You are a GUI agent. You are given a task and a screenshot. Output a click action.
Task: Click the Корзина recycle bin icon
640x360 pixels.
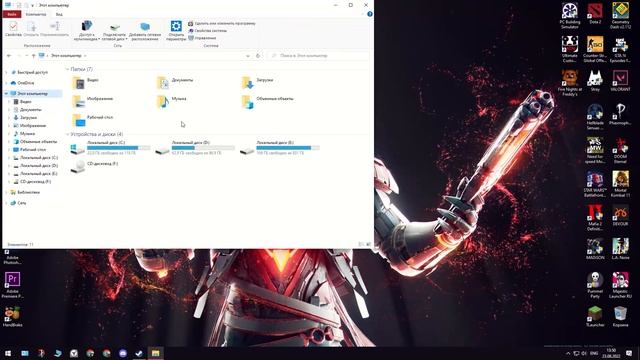pos(620,317)
